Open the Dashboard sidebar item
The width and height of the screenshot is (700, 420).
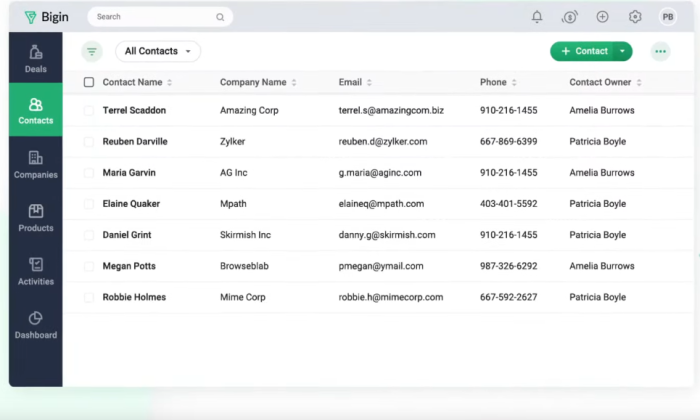pyautogui.click(x=36, y=325)
